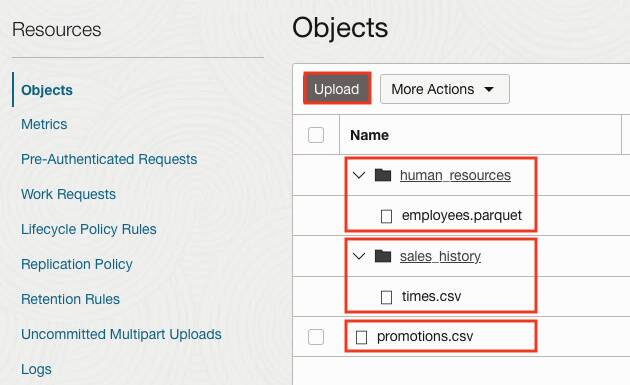Click the sales_history folder icon
The width and height of the screenshot is (630, 385).
pyautogui.click(x=382, y=256)
